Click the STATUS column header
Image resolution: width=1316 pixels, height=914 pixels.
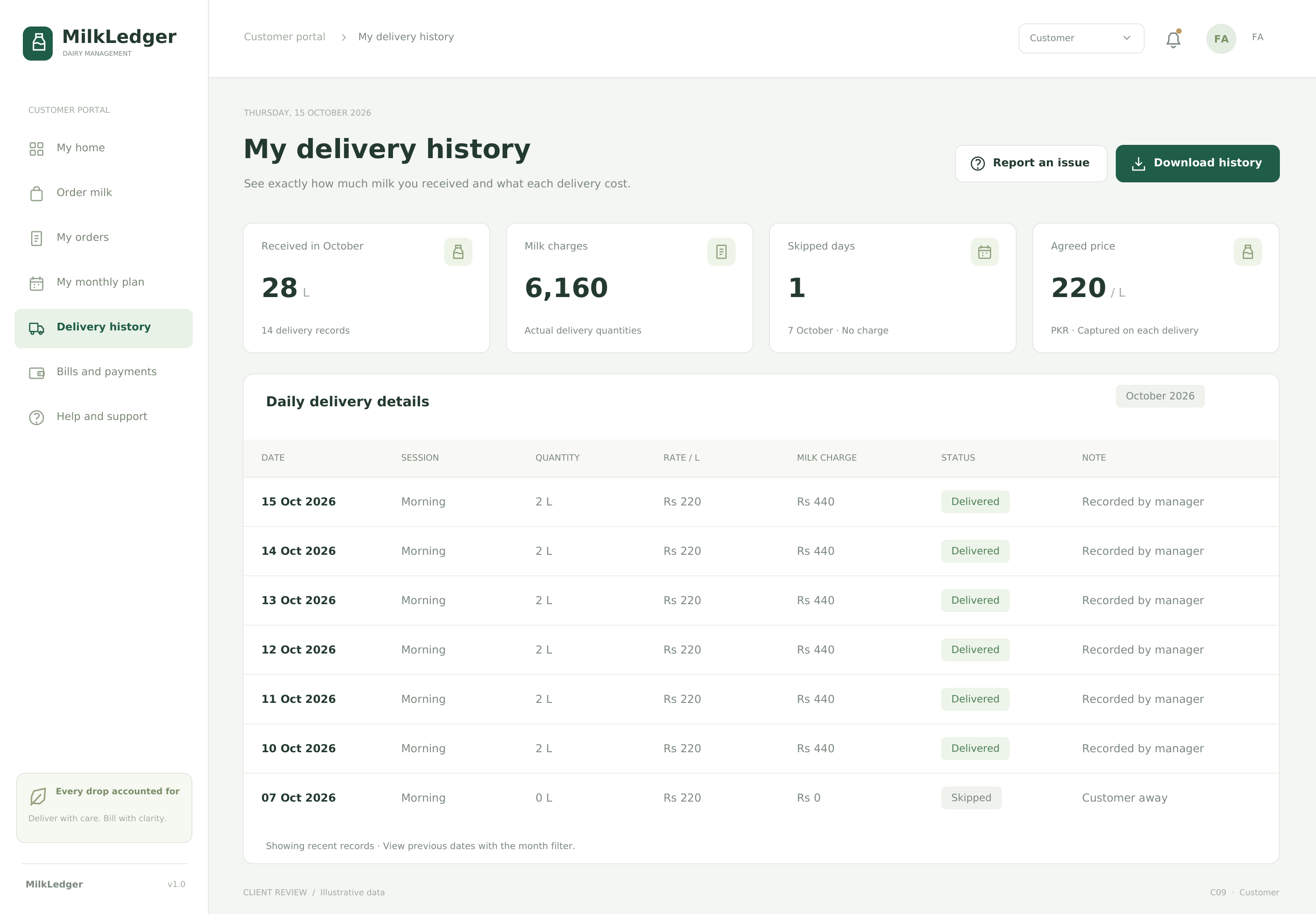tap(957, 457)
